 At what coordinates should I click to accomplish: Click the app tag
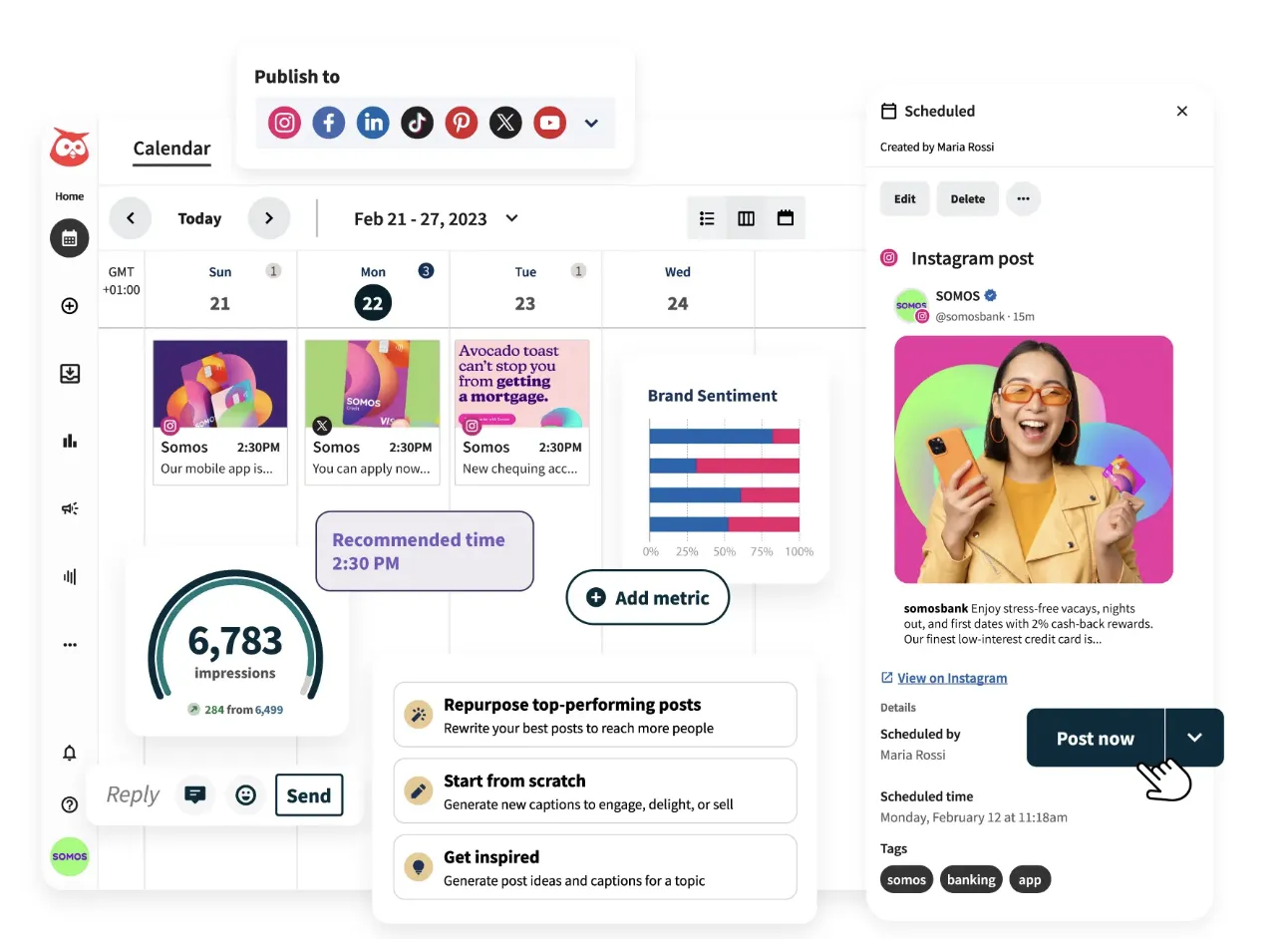(1030, 879)
